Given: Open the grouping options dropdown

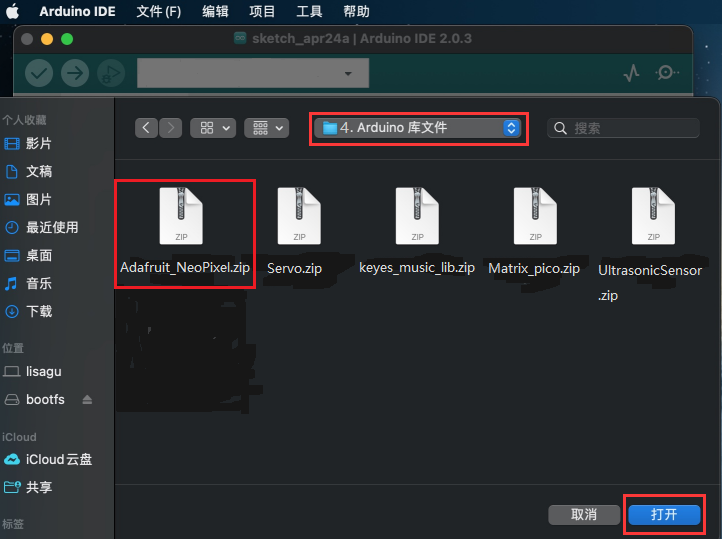Looking at the screenshot, I should [x=267, y=128].
